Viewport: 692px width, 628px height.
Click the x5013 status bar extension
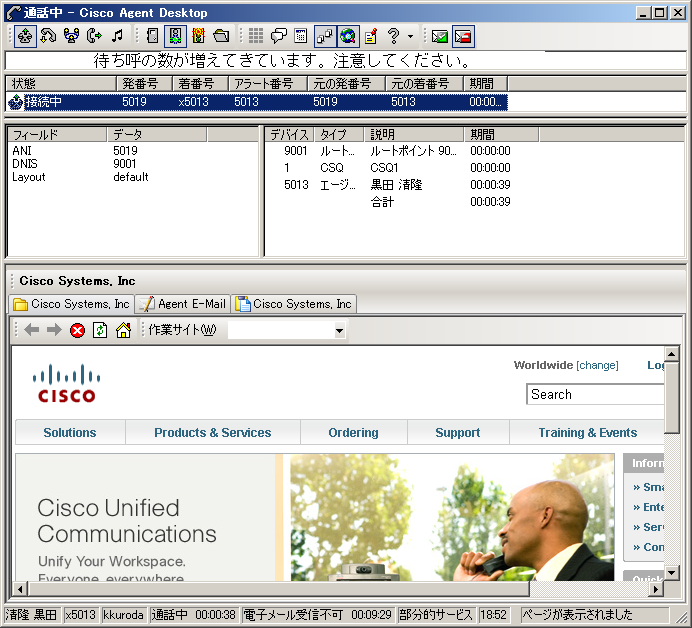click(80, 614)
